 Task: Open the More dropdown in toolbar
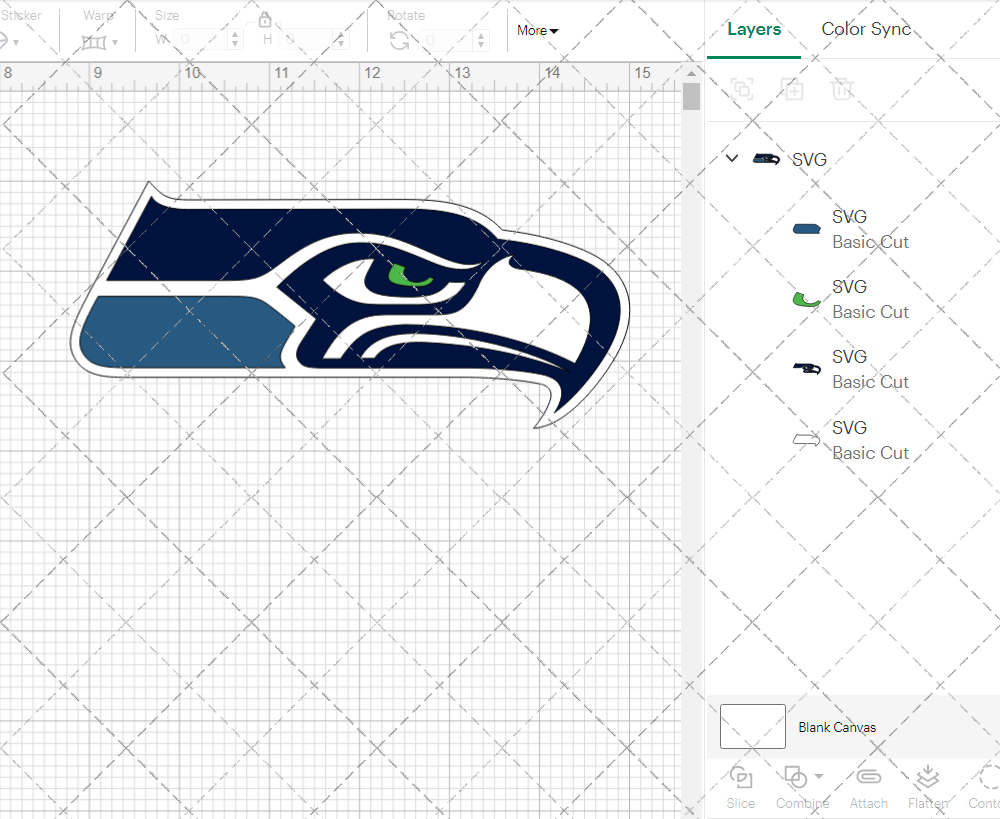click(537, 30)
